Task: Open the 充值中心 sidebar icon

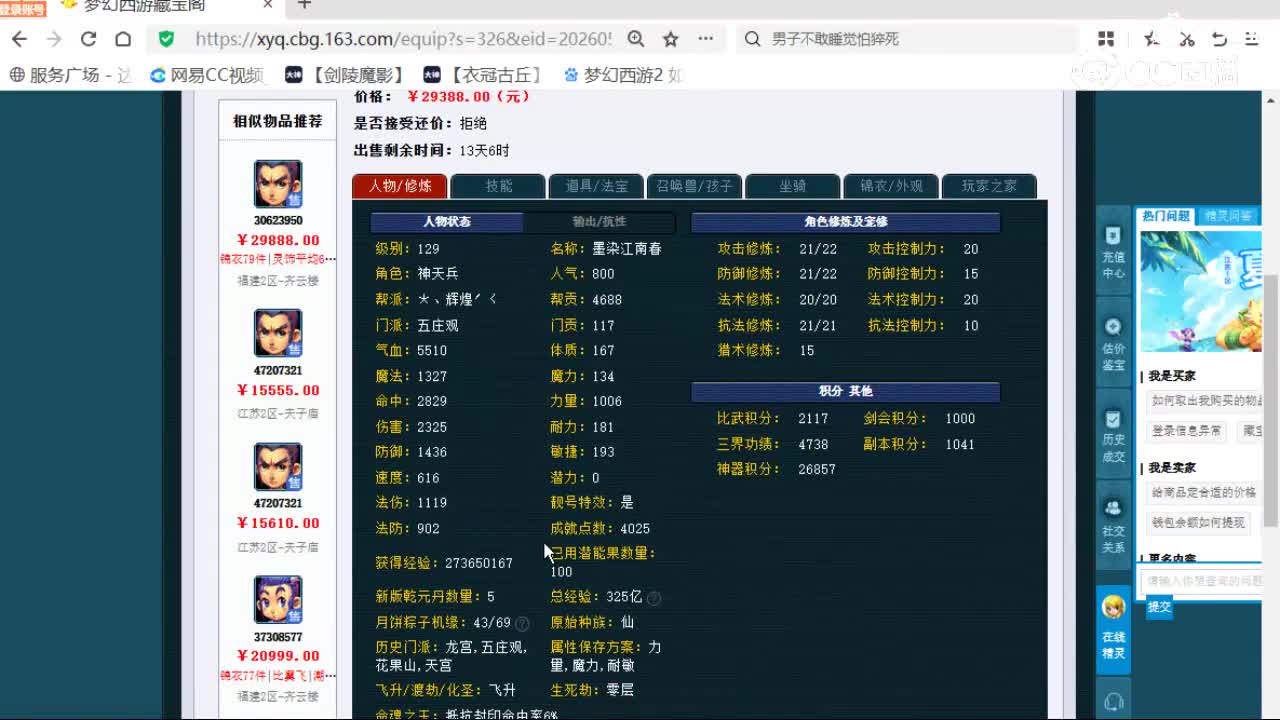Action: 1113,250
